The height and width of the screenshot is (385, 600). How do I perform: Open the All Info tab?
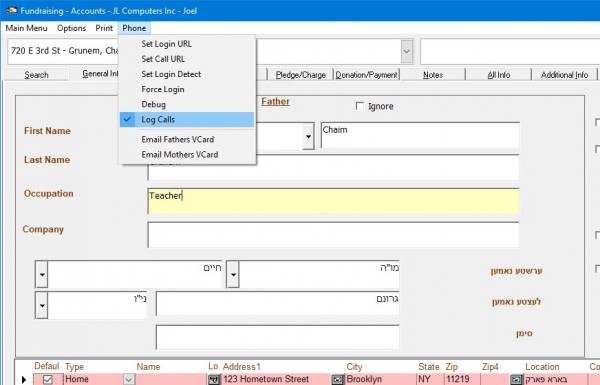click(x=499, y=75)
